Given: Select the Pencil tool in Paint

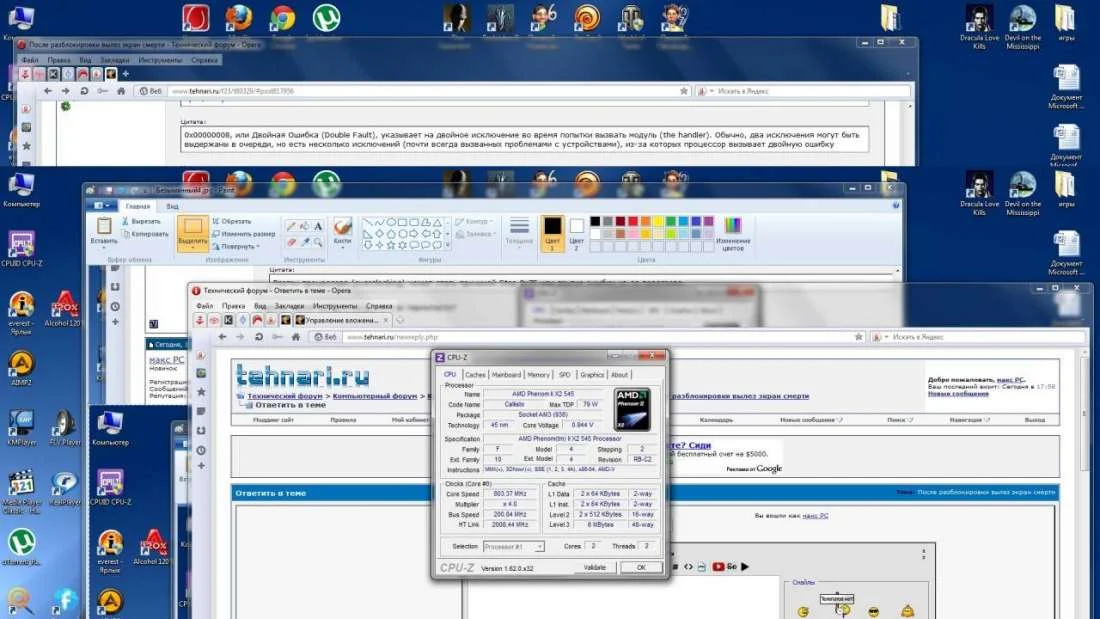Looking at the screenshot, I should (291, 226).
